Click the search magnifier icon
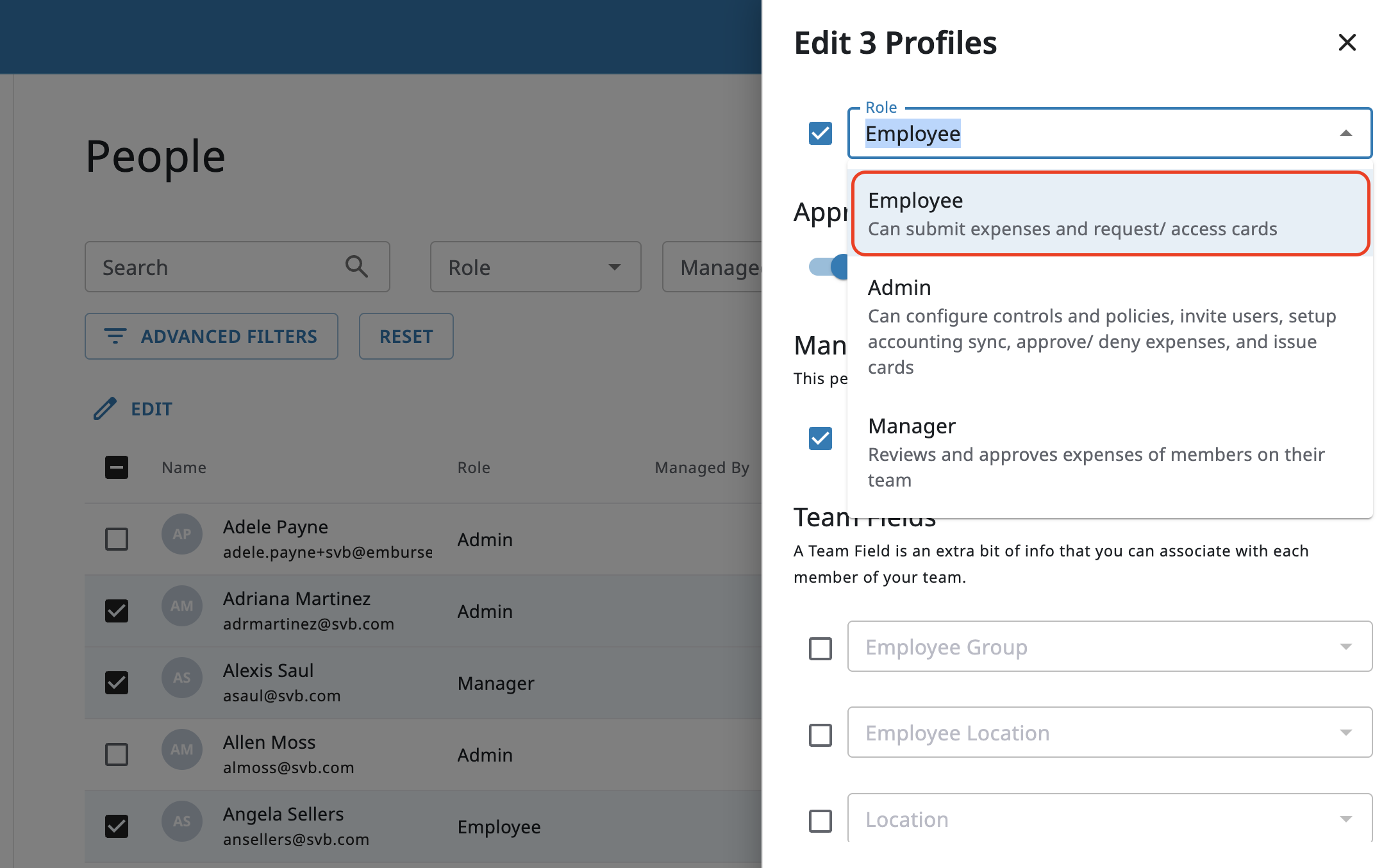Image resolution: width=1391 pixels, height=868 pixels. click(356, 266)
